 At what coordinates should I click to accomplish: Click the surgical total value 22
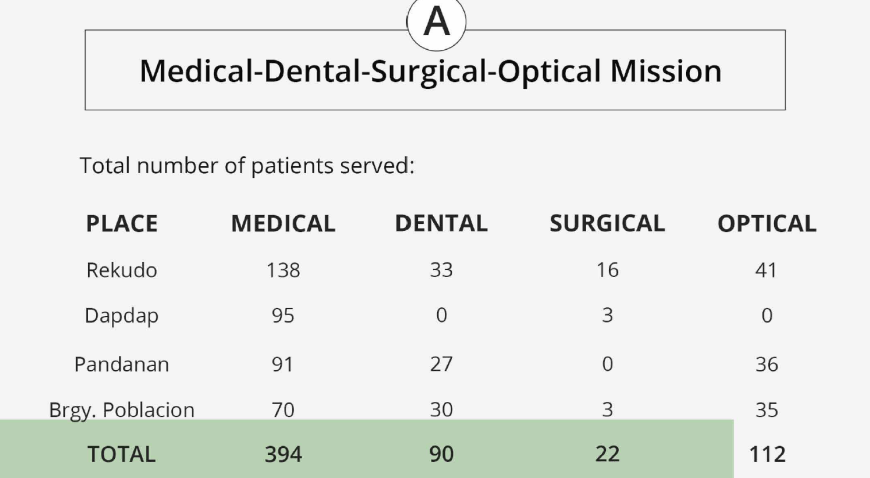click(x=607, y=454)
